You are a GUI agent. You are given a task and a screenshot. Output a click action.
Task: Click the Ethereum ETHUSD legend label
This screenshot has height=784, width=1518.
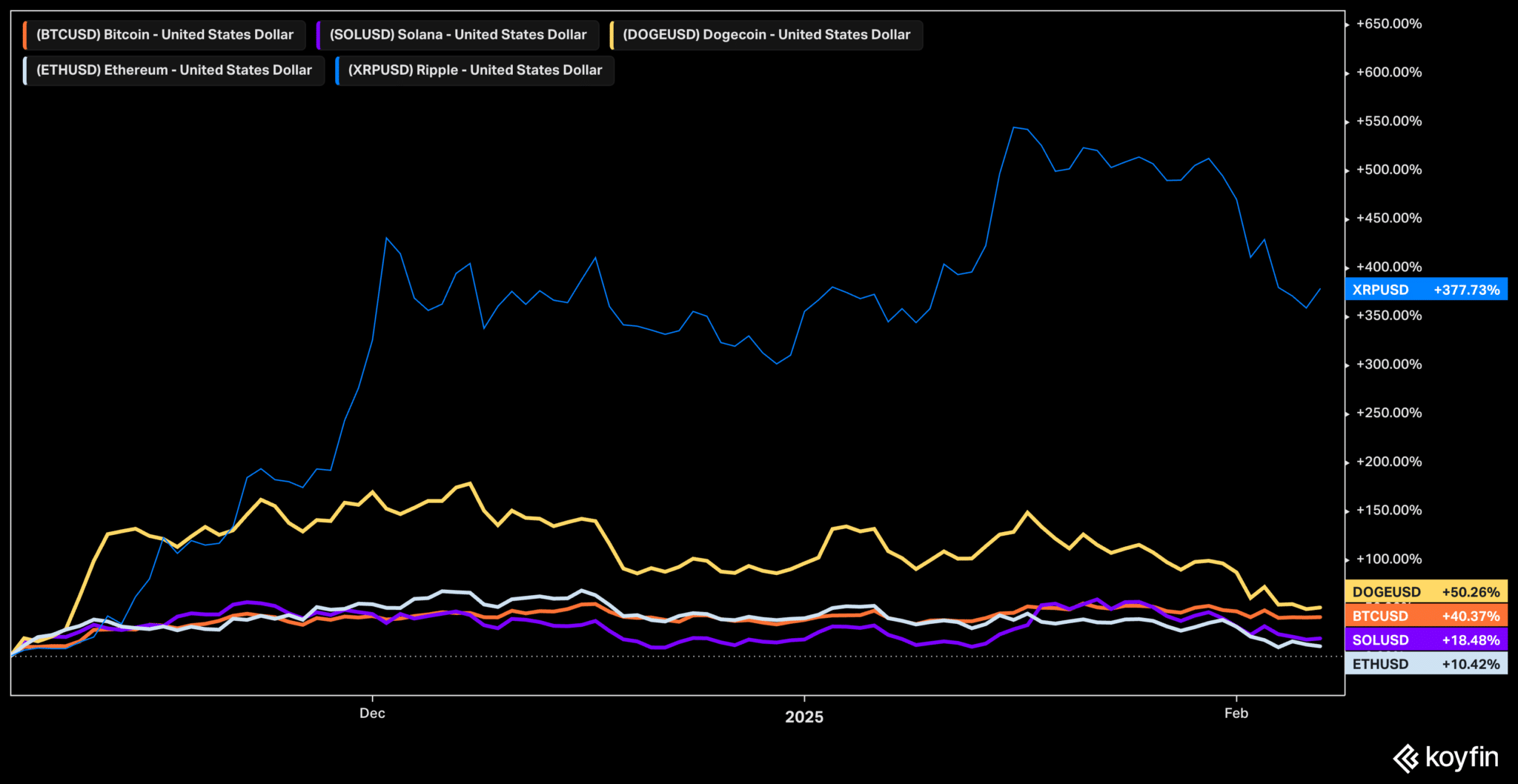pos(174,70)
